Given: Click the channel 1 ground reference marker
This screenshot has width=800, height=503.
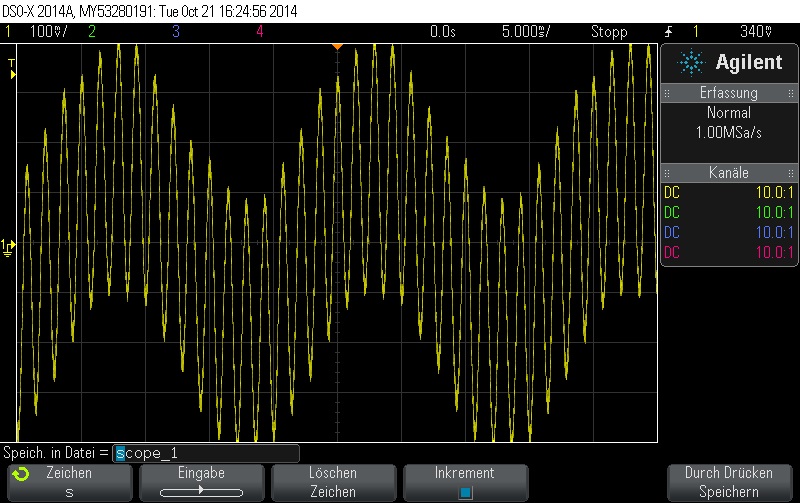Looking at the screenshot, I should click(x=8, y=247).
